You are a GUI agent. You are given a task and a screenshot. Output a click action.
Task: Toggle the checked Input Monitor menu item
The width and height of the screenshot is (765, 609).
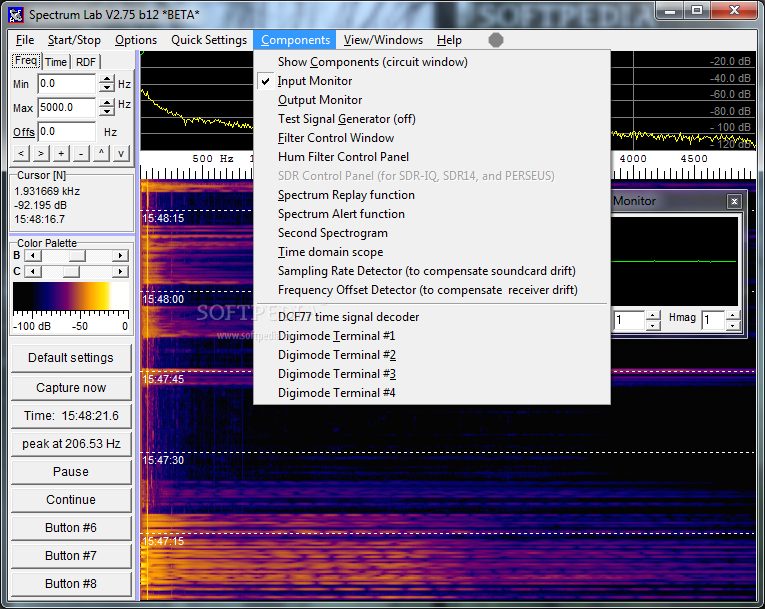point(432,81)
